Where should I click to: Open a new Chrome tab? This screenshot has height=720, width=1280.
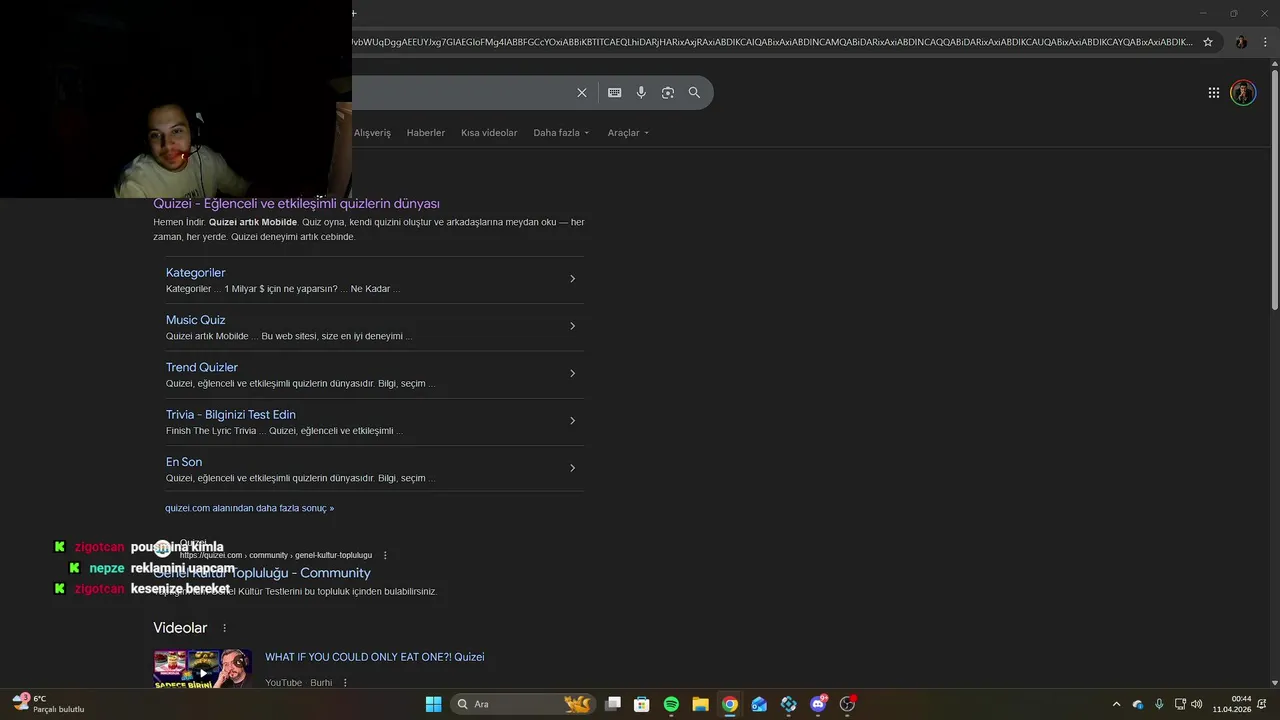354,13
